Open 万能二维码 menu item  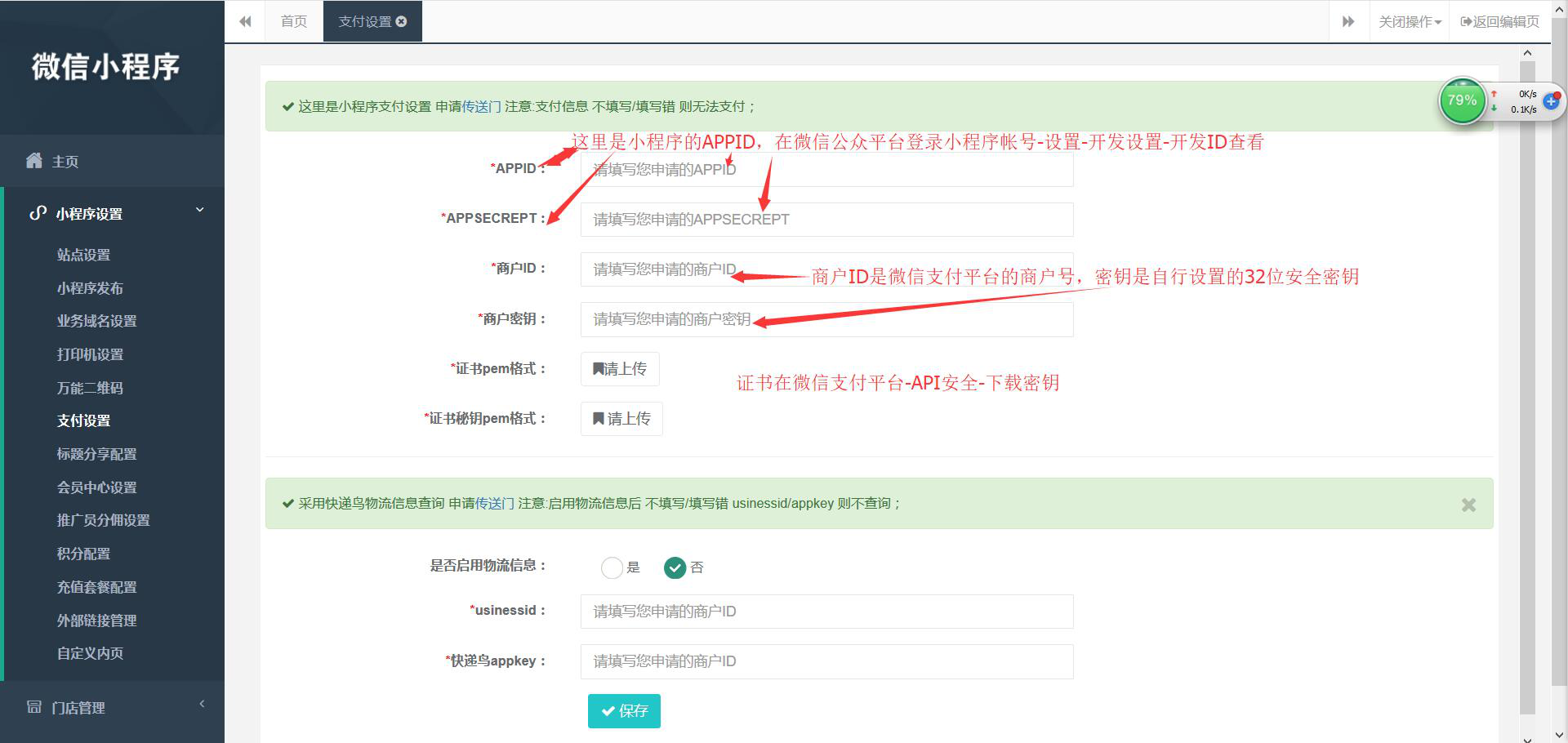[90, 388]
